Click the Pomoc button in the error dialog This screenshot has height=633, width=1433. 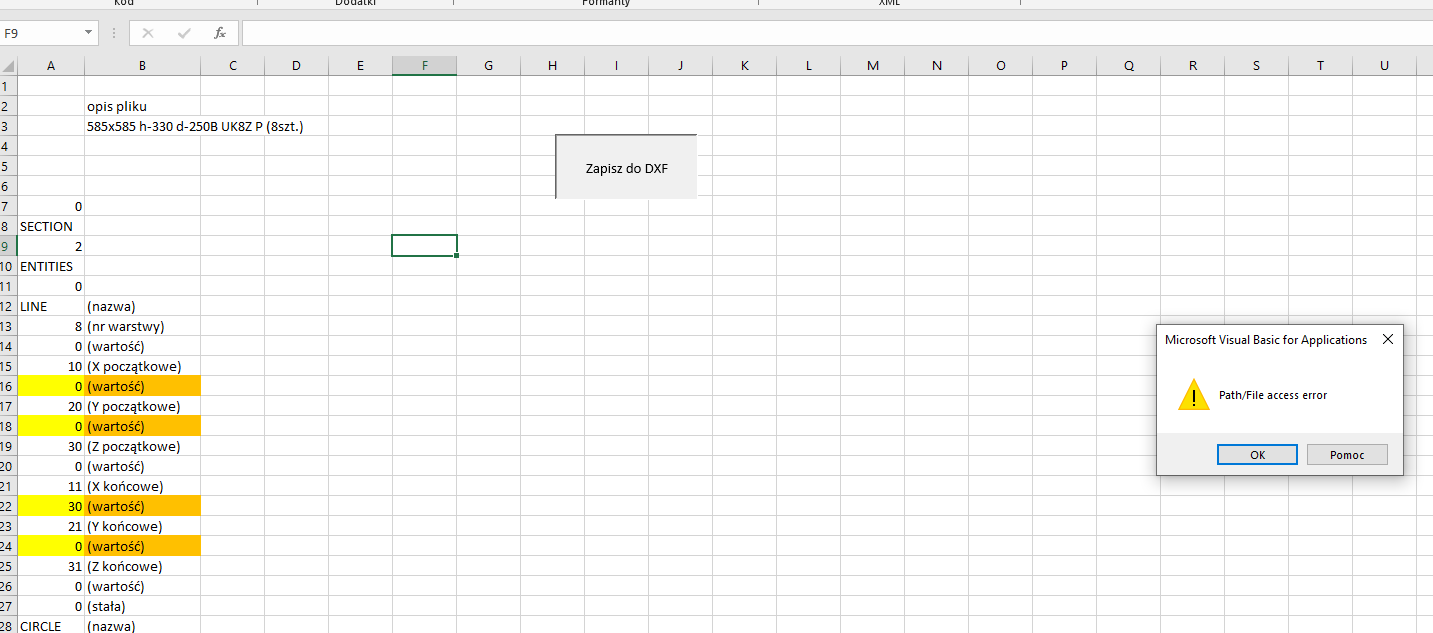coord(1347,455)
